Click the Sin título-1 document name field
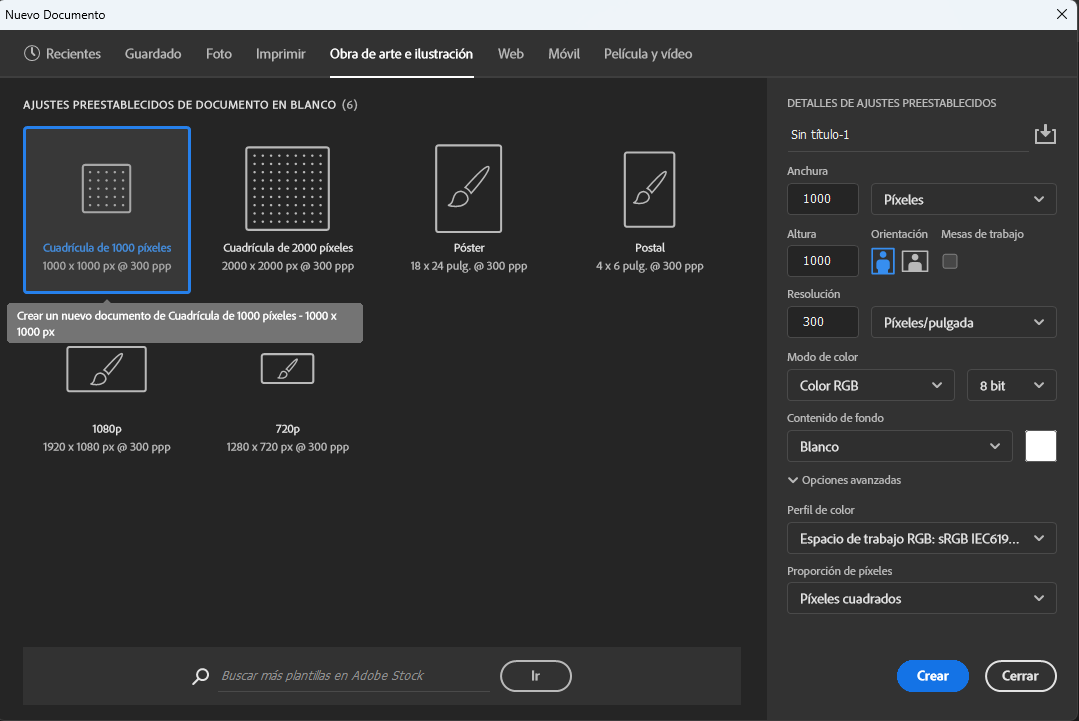Image resolution: width=1079 pixels, height=721 pixels. [x=907, y=135]
